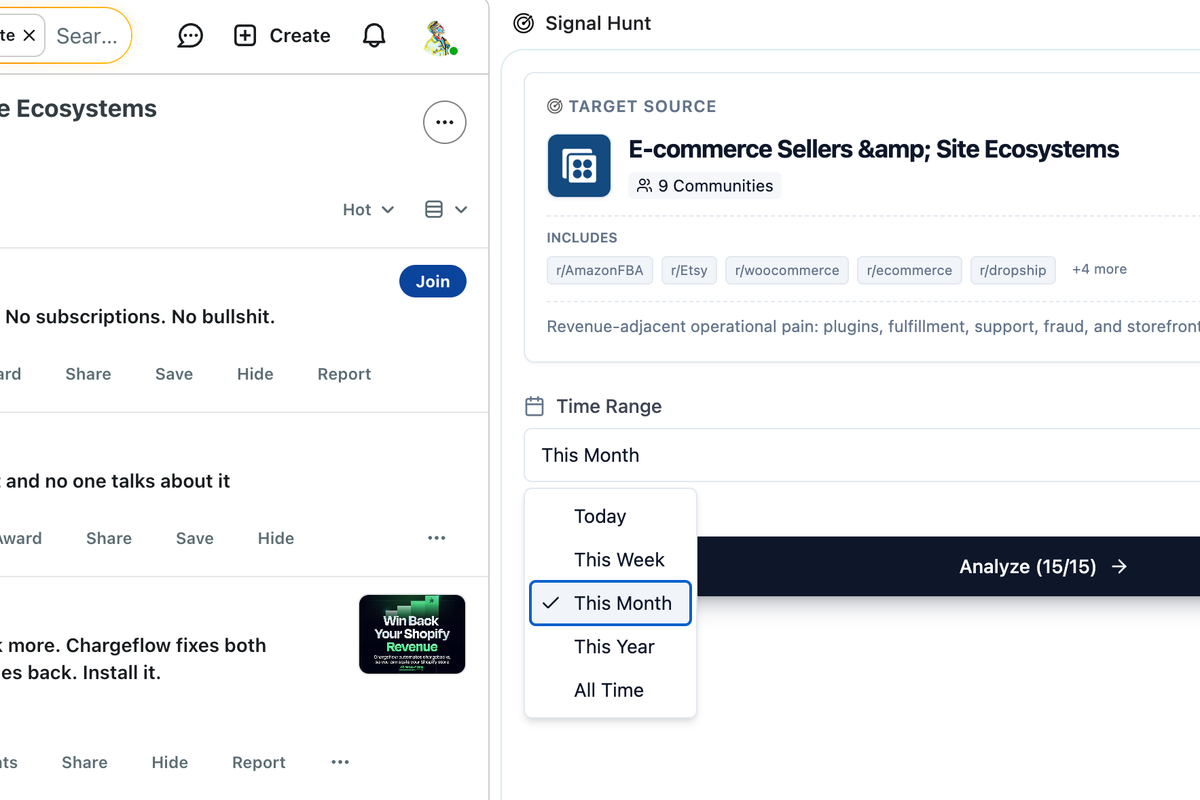Hide the No subscriptions post
Image resolution: width=1200 pixels, height=800 pixels.
[x=255, y=374]
